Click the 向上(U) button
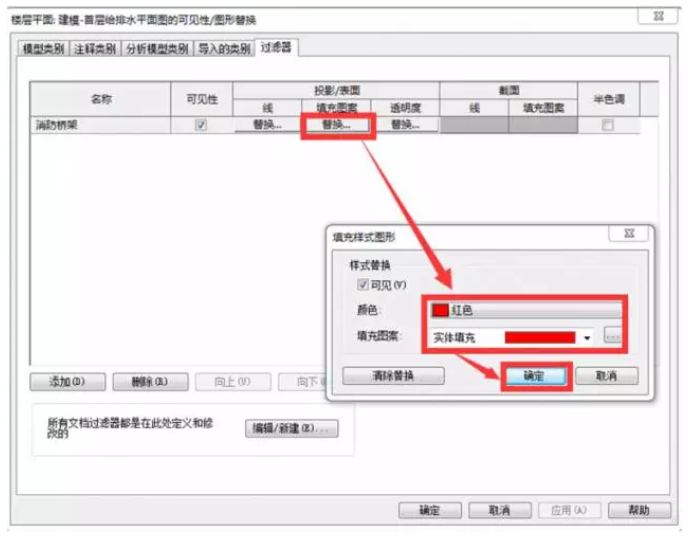Viewport: 688px width, 538px height. [x=233, y=381]
